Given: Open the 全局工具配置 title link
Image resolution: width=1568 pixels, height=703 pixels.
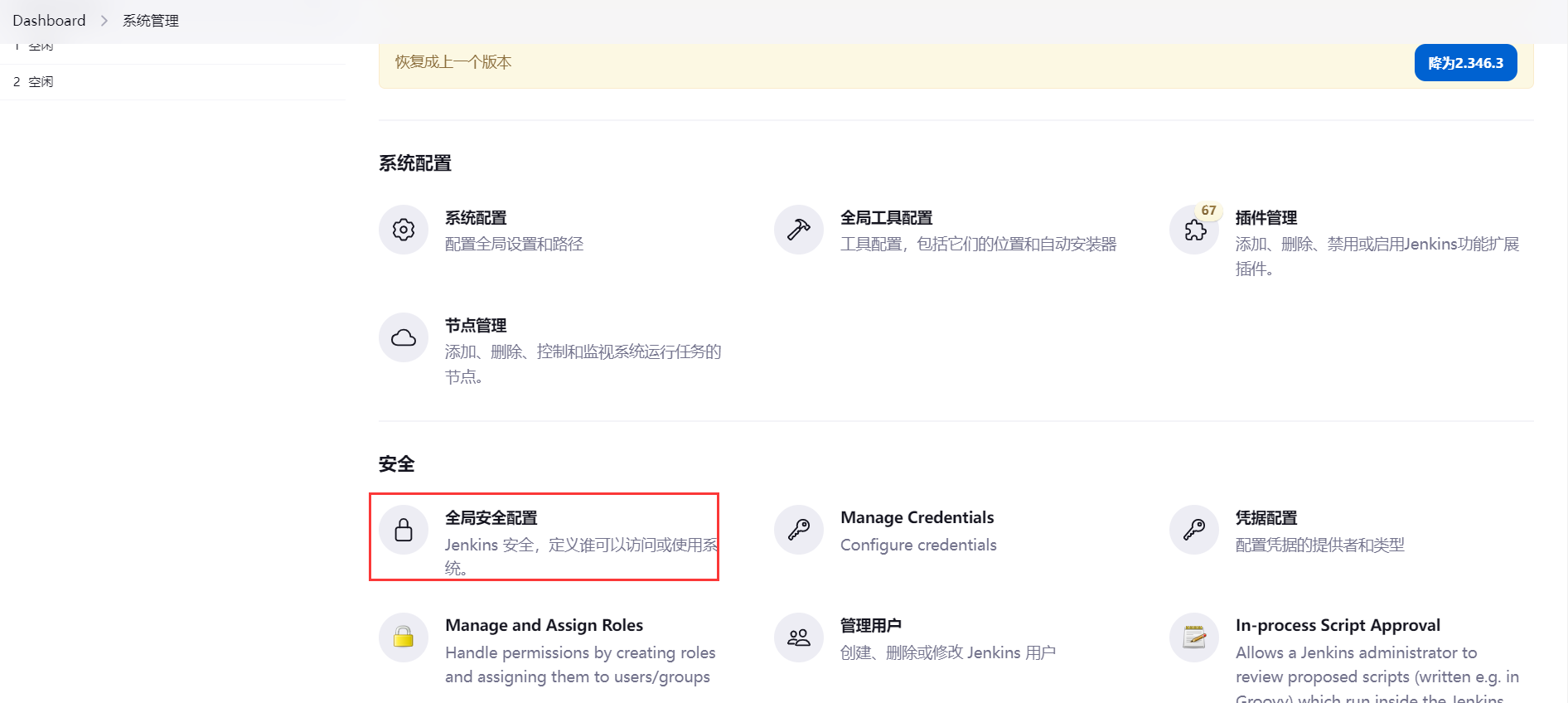Looking at the screenshot, I should click(x=886, y=218).
